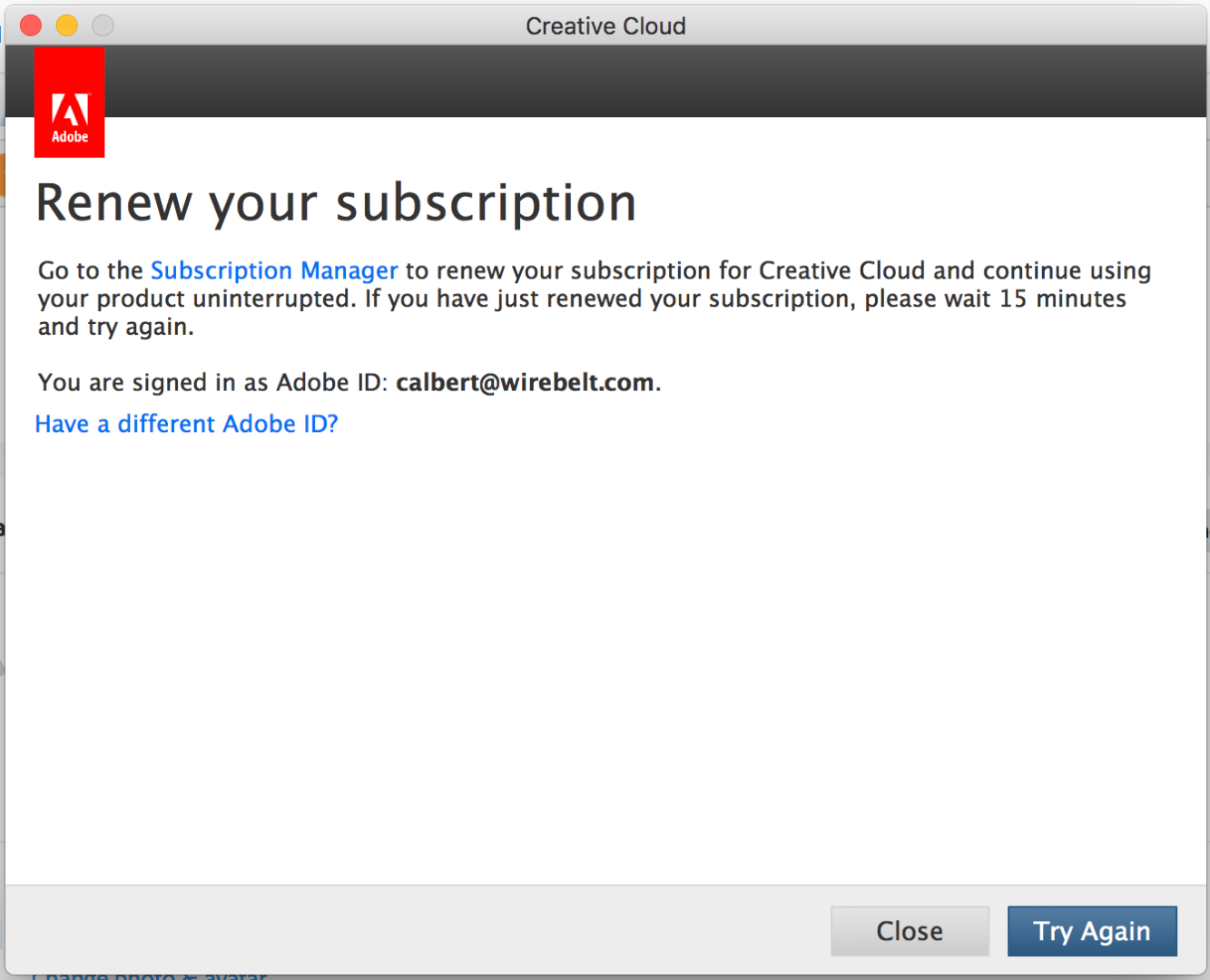Click the red Adobe logo icon
1210x980 pixels.
(x=69, y=102)
